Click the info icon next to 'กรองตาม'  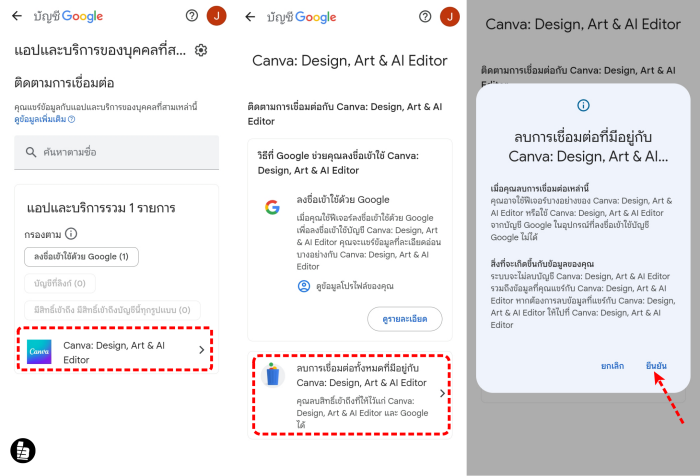pyautogui.click(x=71, y=234)
